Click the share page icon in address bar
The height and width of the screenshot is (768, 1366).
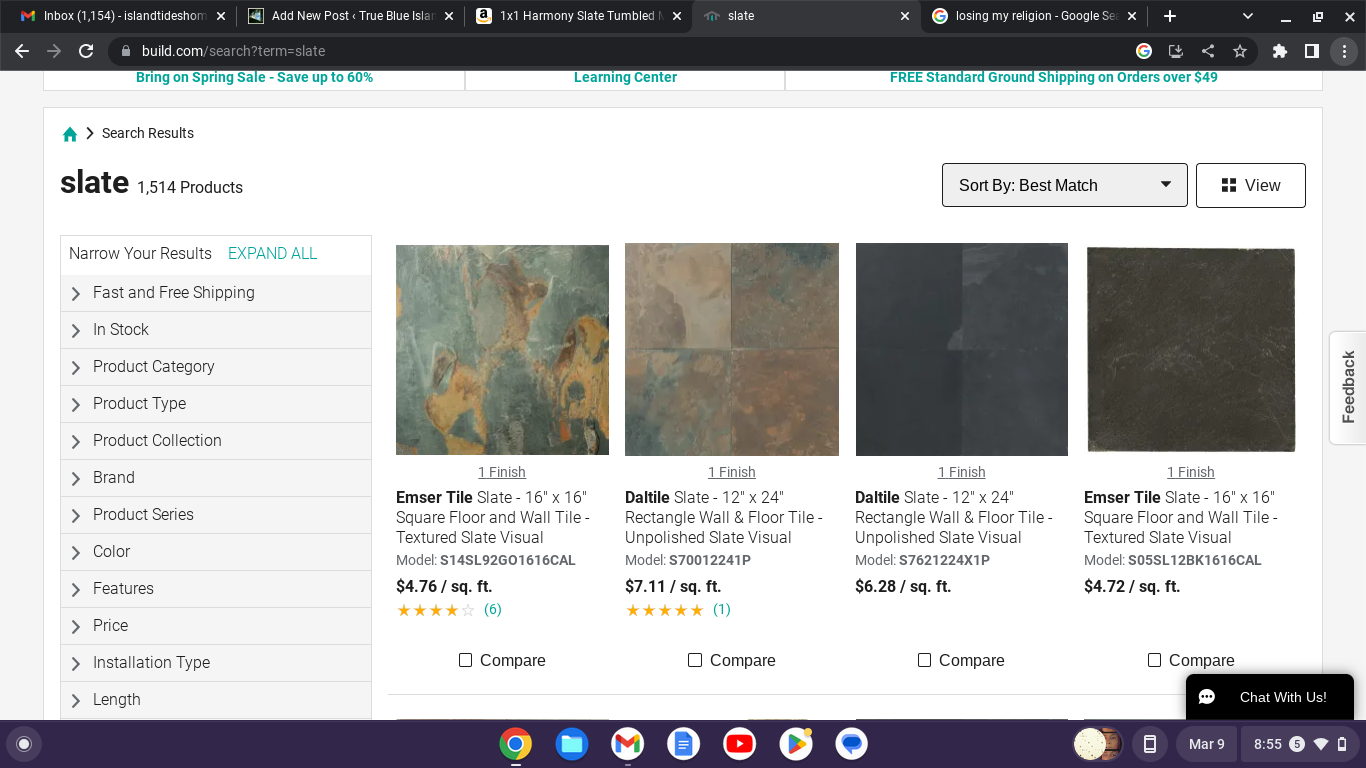(x=1208, y=51)
